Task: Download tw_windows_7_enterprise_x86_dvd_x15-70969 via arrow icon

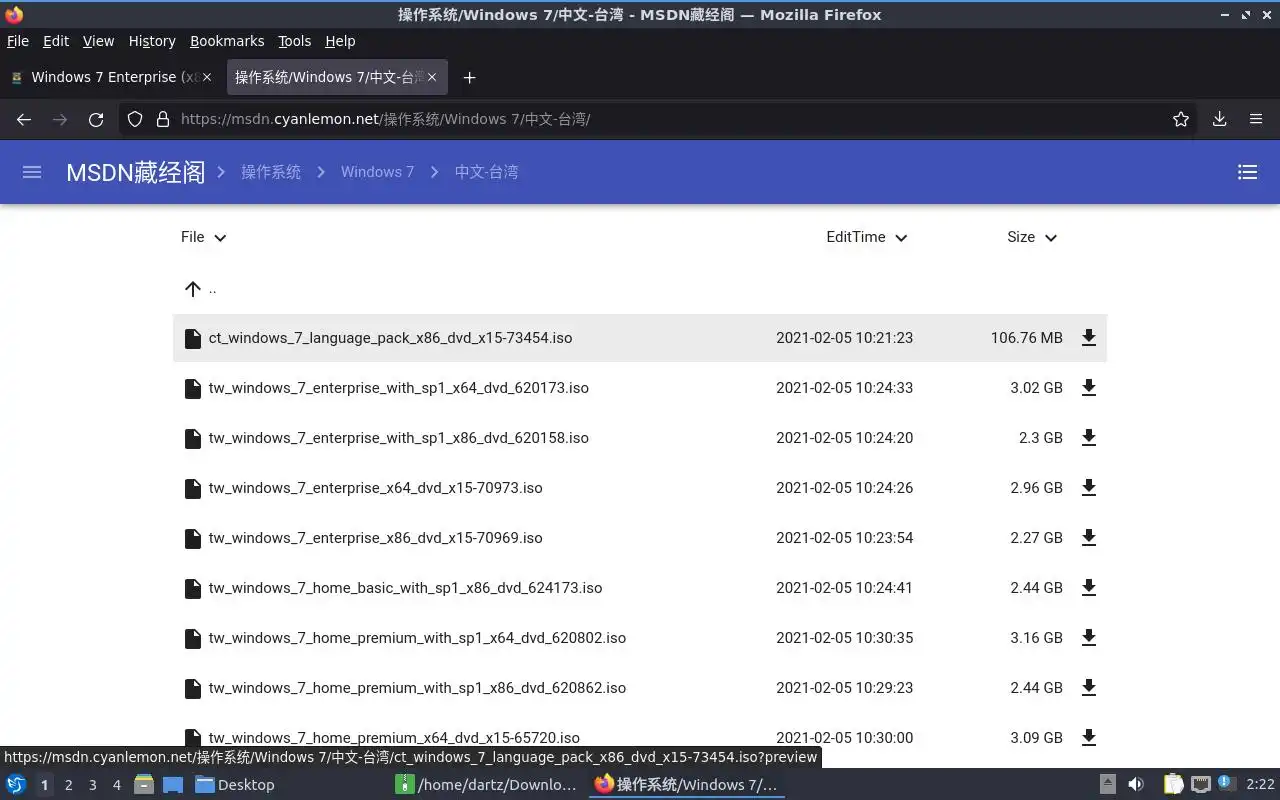Action: [1089, 538]
